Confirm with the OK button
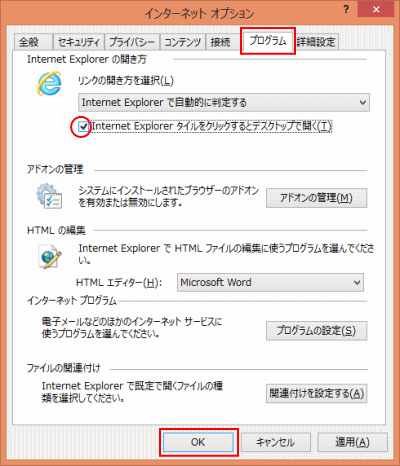This screenshot has height=466, width=400. [198, 442]
